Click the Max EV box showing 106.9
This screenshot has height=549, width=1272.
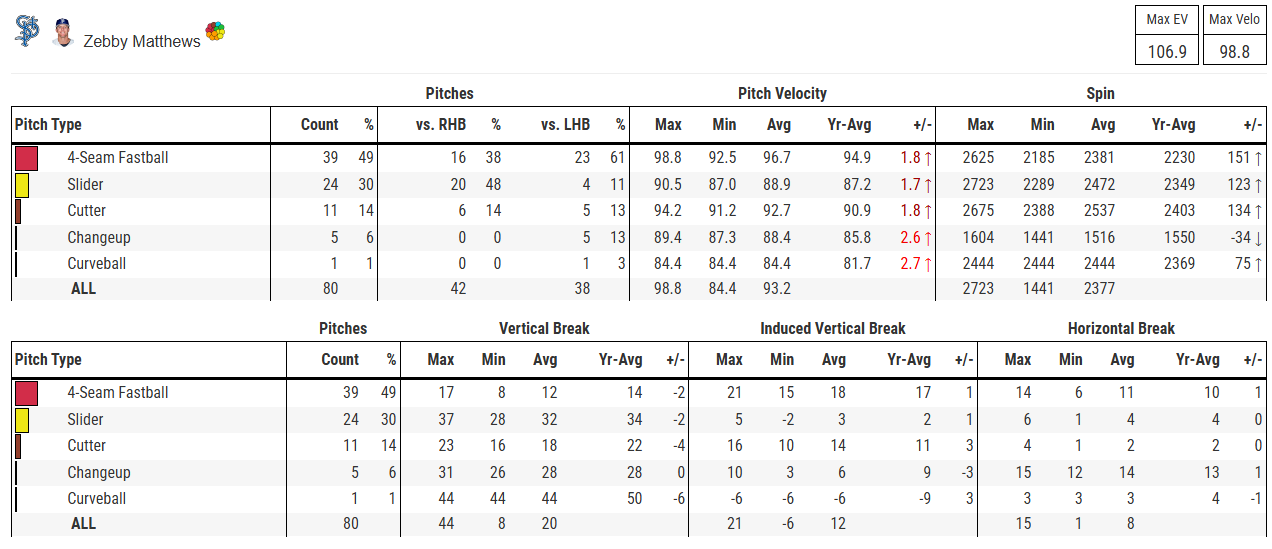click(x=1166, y=36)
